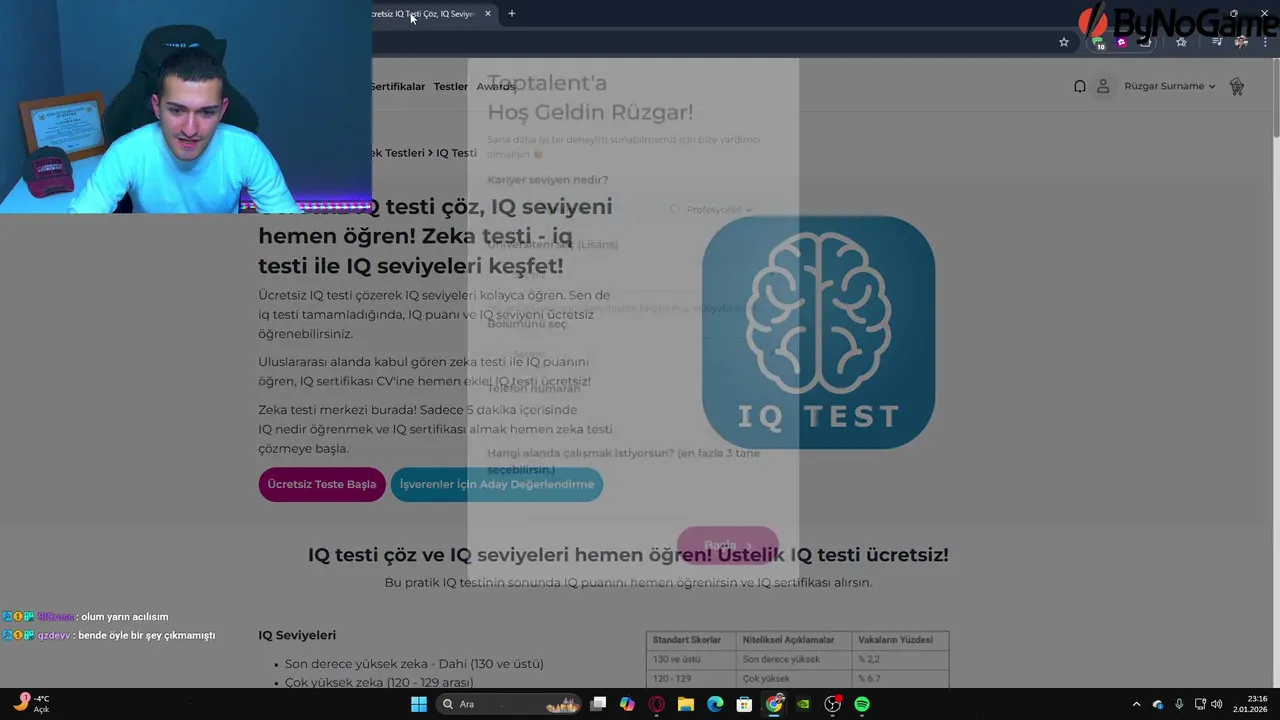Click the faded Başla popup button
1280x720 pixels.
point(727,545)
